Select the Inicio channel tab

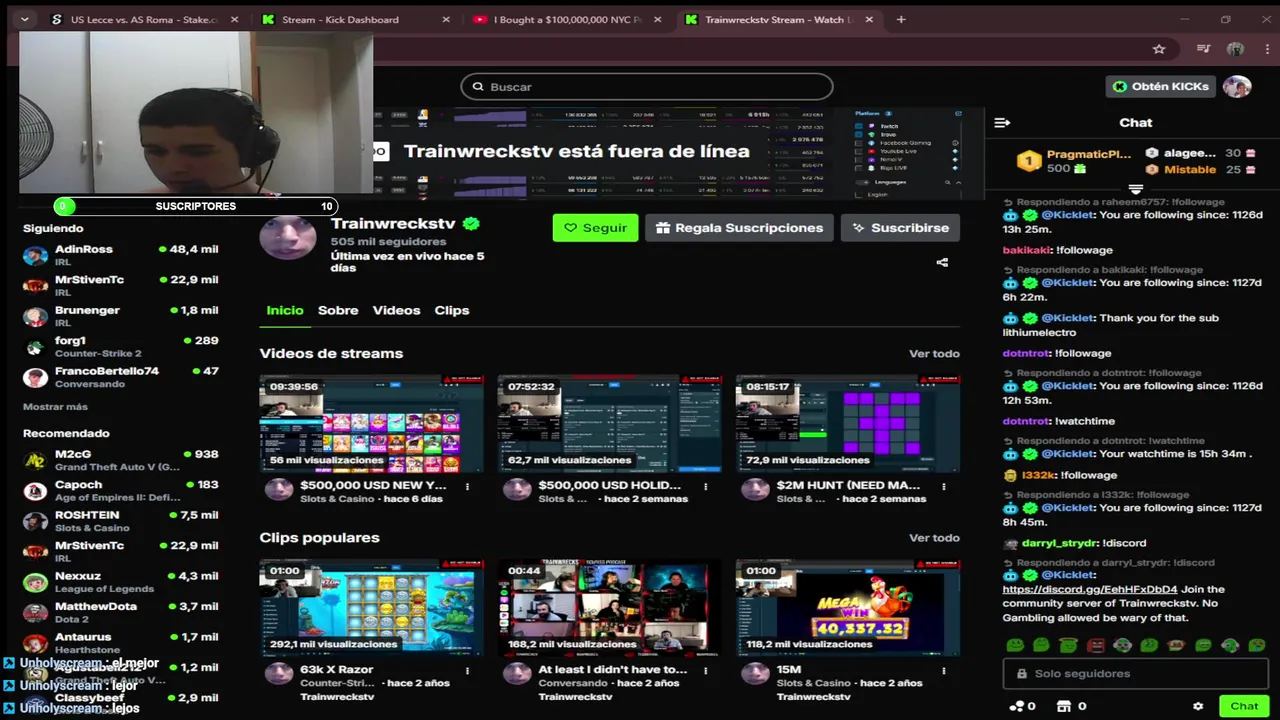click(x=285, y=310)
